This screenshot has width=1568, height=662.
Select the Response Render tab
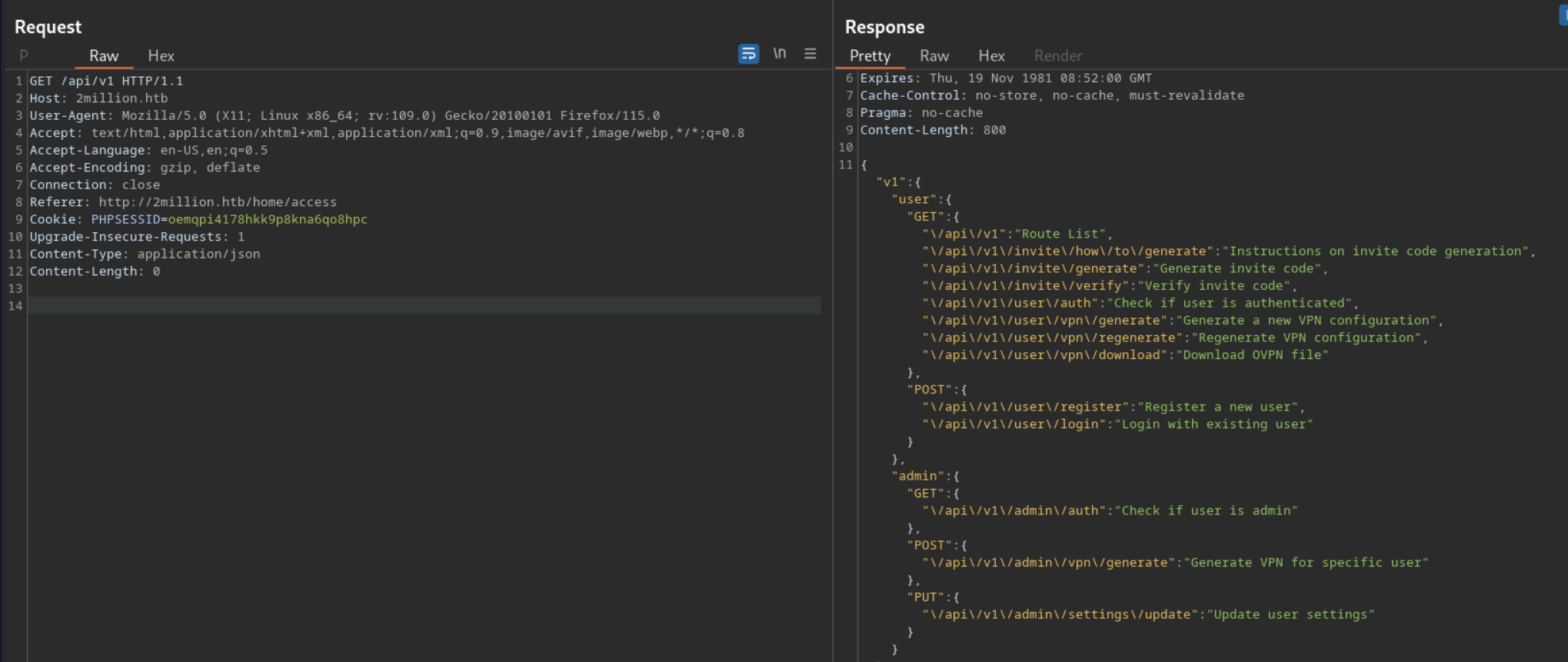click(1057, 56)
